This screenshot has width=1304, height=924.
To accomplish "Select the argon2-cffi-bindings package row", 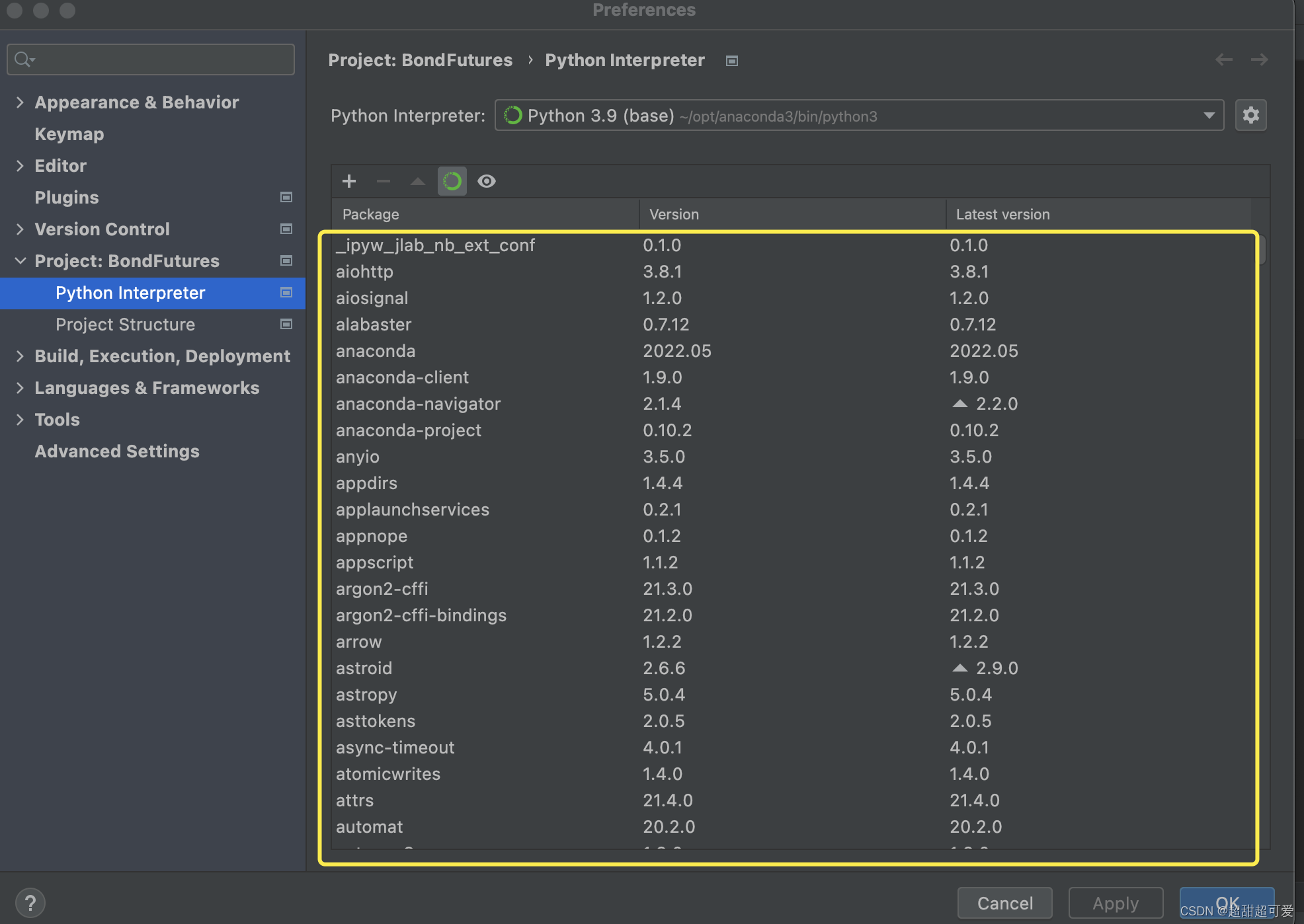I will click(x=791, y=615).
